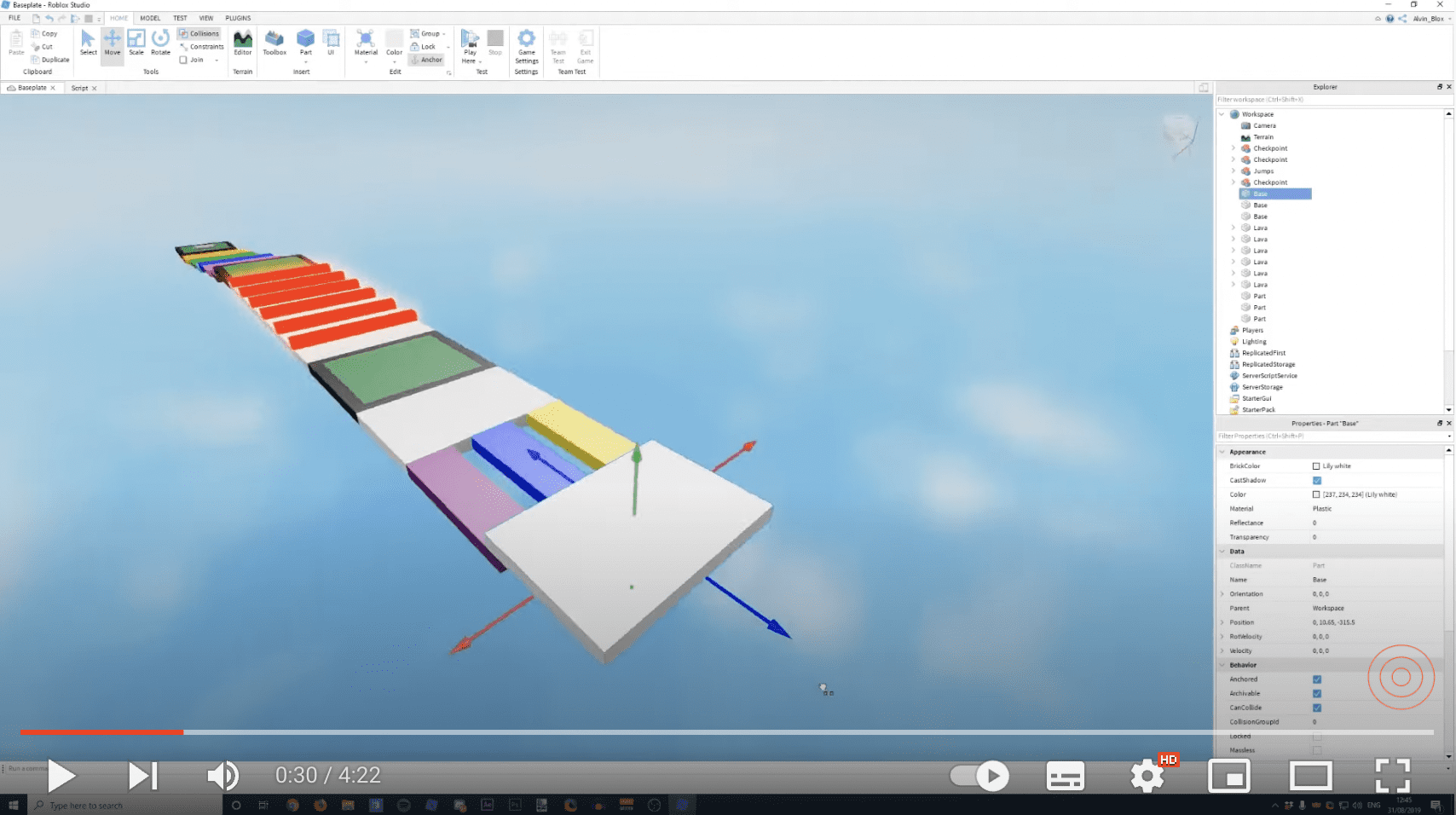This screenshot has width=1456, height=815.
Task: Click the Play Here test button
Action: (470, 46)
